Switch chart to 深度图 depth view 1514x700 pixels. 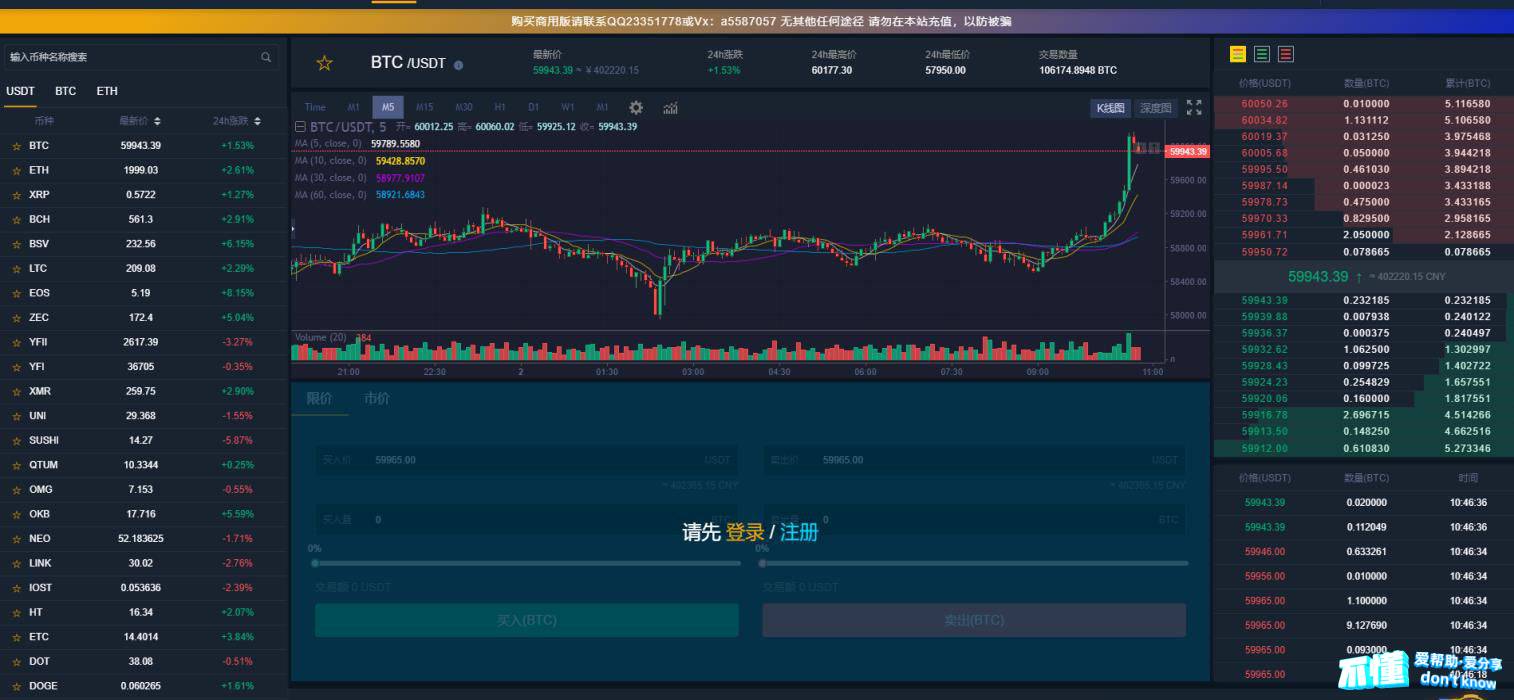coord(1156,108)
